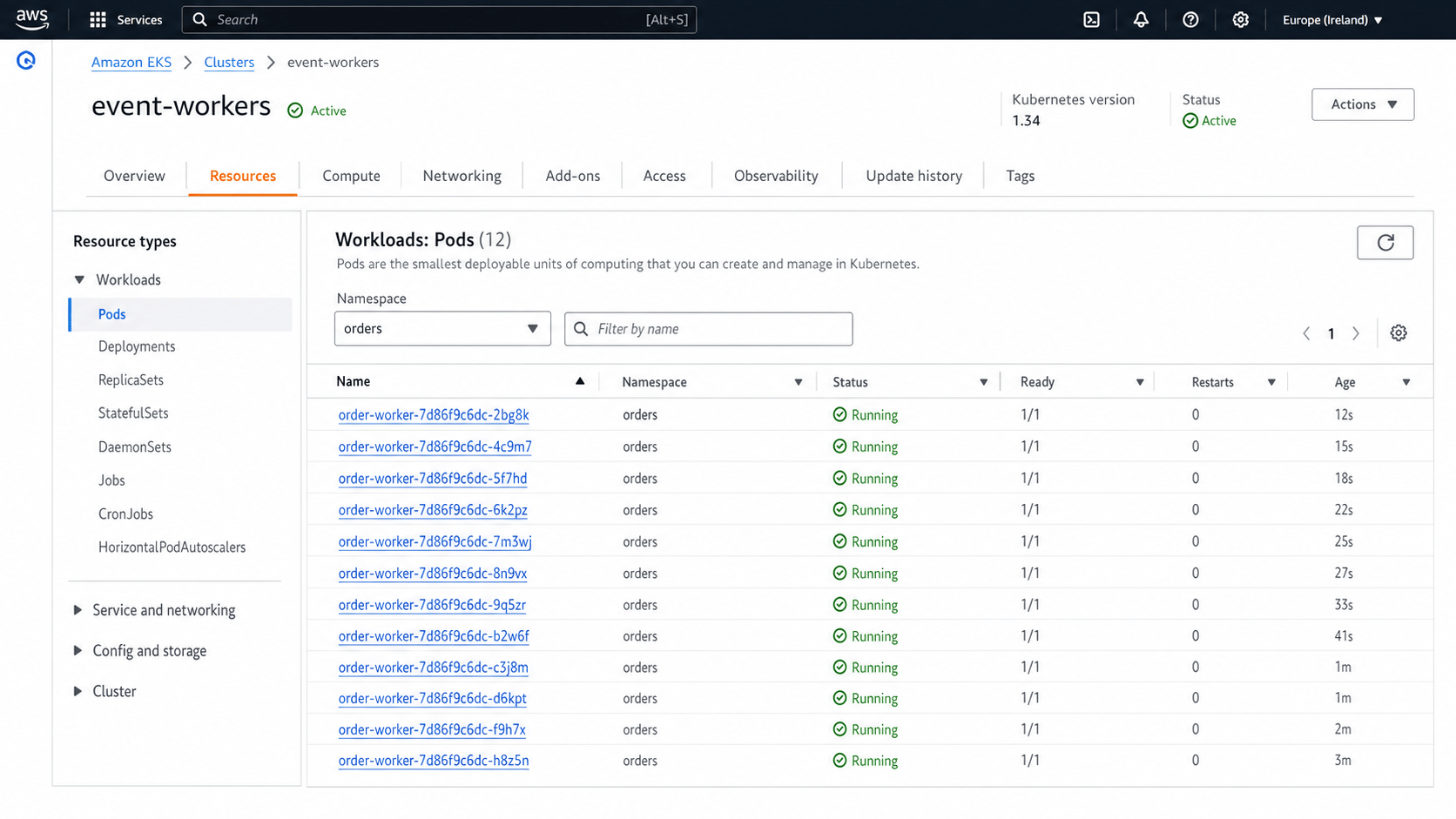Open pod order-worker-7d86f9c6dc-d6kpt
The image size is (1456, 819).
click(x=432, y=698)
